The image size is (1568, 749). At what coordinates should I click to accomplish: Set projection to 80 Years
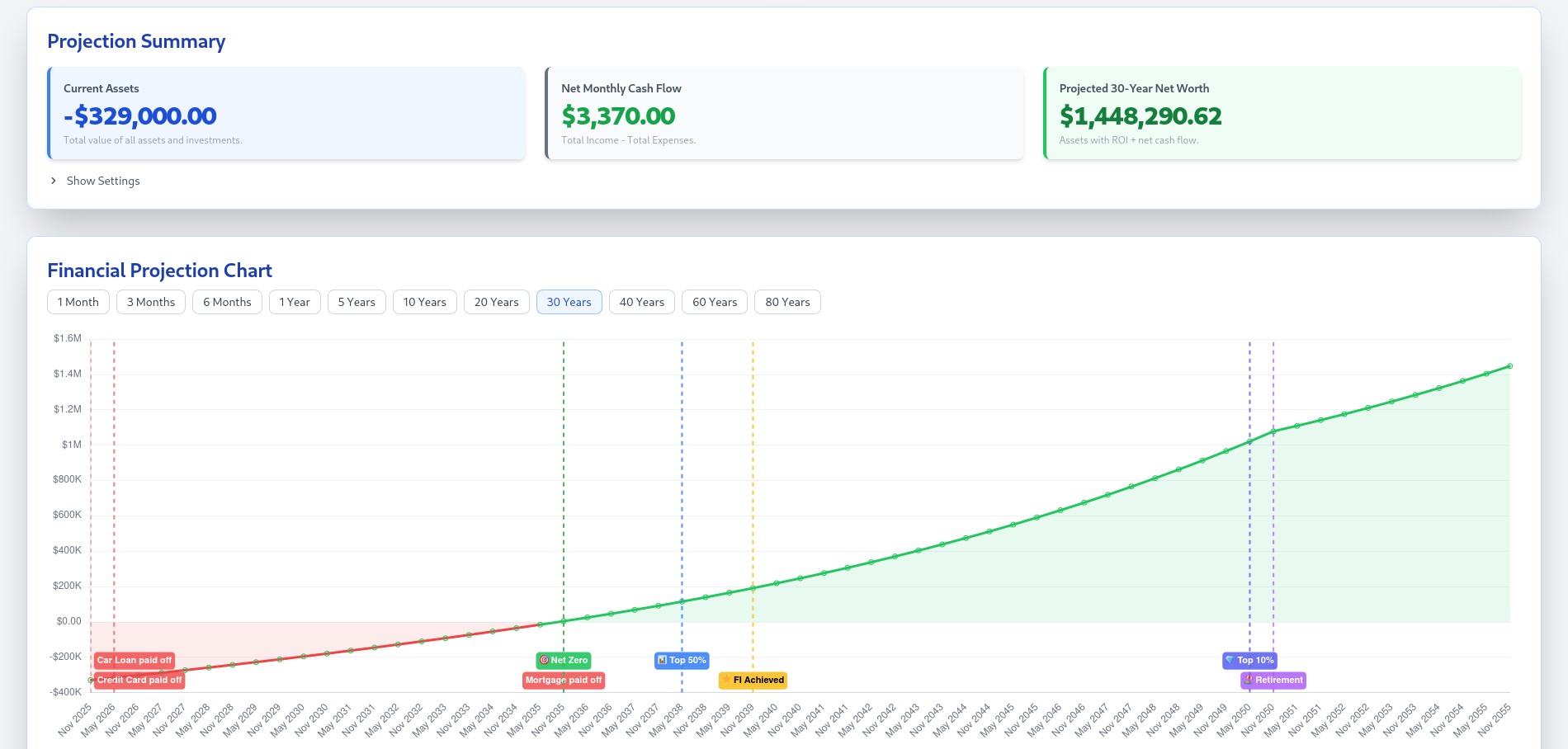tap(787, 302)
